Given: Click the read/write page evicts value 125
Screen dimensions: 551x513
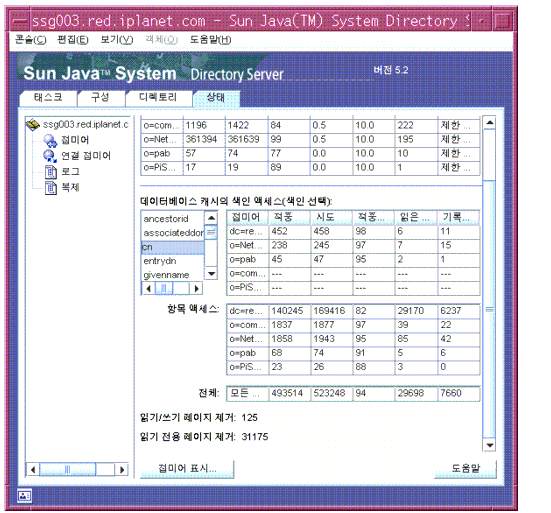Looking at the screenshot, I should (x=249, y=418).
